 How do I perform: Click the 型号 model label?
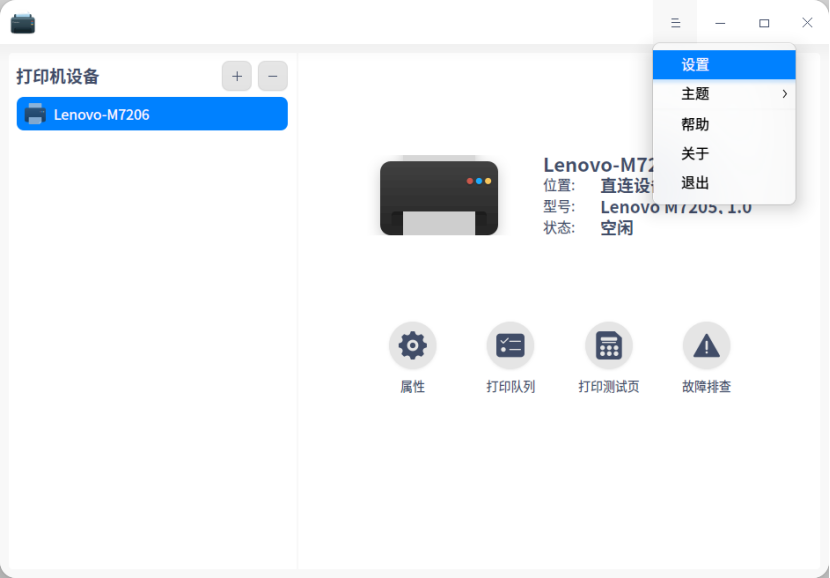coord(559,206)
